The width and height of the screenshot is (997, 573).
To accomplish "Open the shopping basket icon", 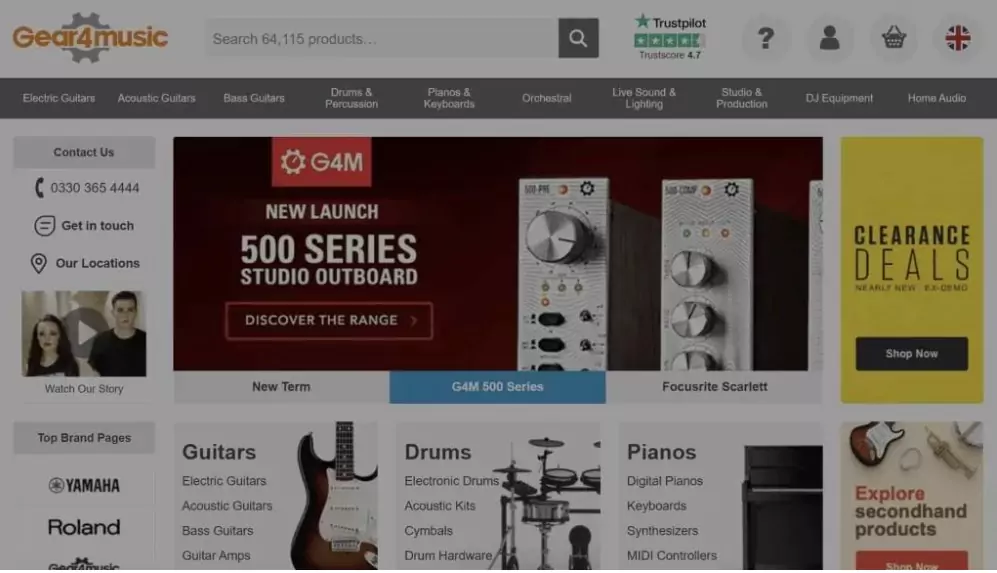I will point(893,38).
